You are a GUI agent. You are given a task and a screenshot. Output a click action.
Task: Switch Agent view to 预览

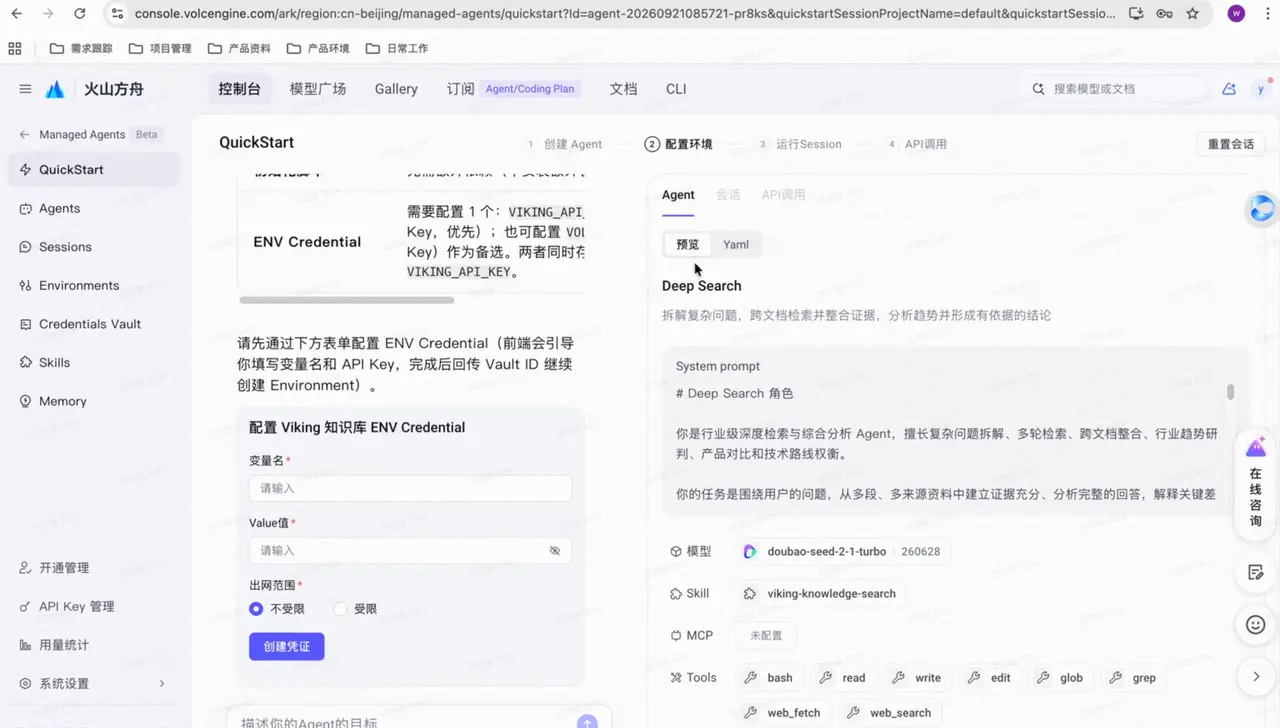[x=688, y=244]
